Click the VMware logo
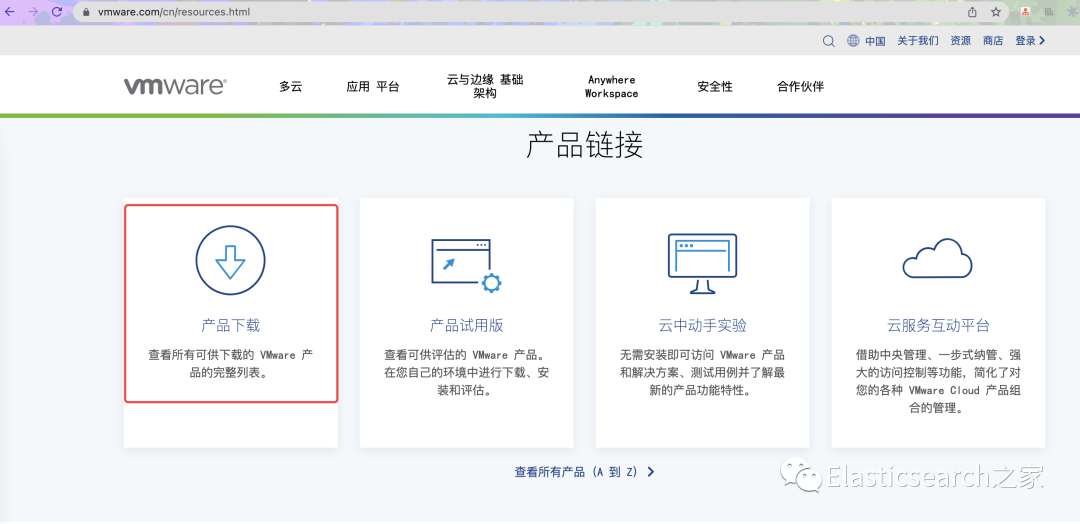 point(175,86)
